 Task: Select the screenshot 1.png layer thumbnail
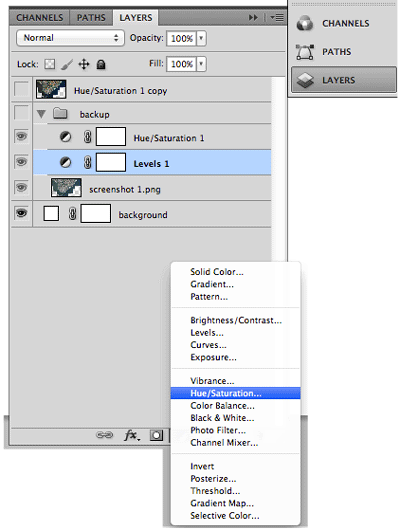tap(66, 188)
